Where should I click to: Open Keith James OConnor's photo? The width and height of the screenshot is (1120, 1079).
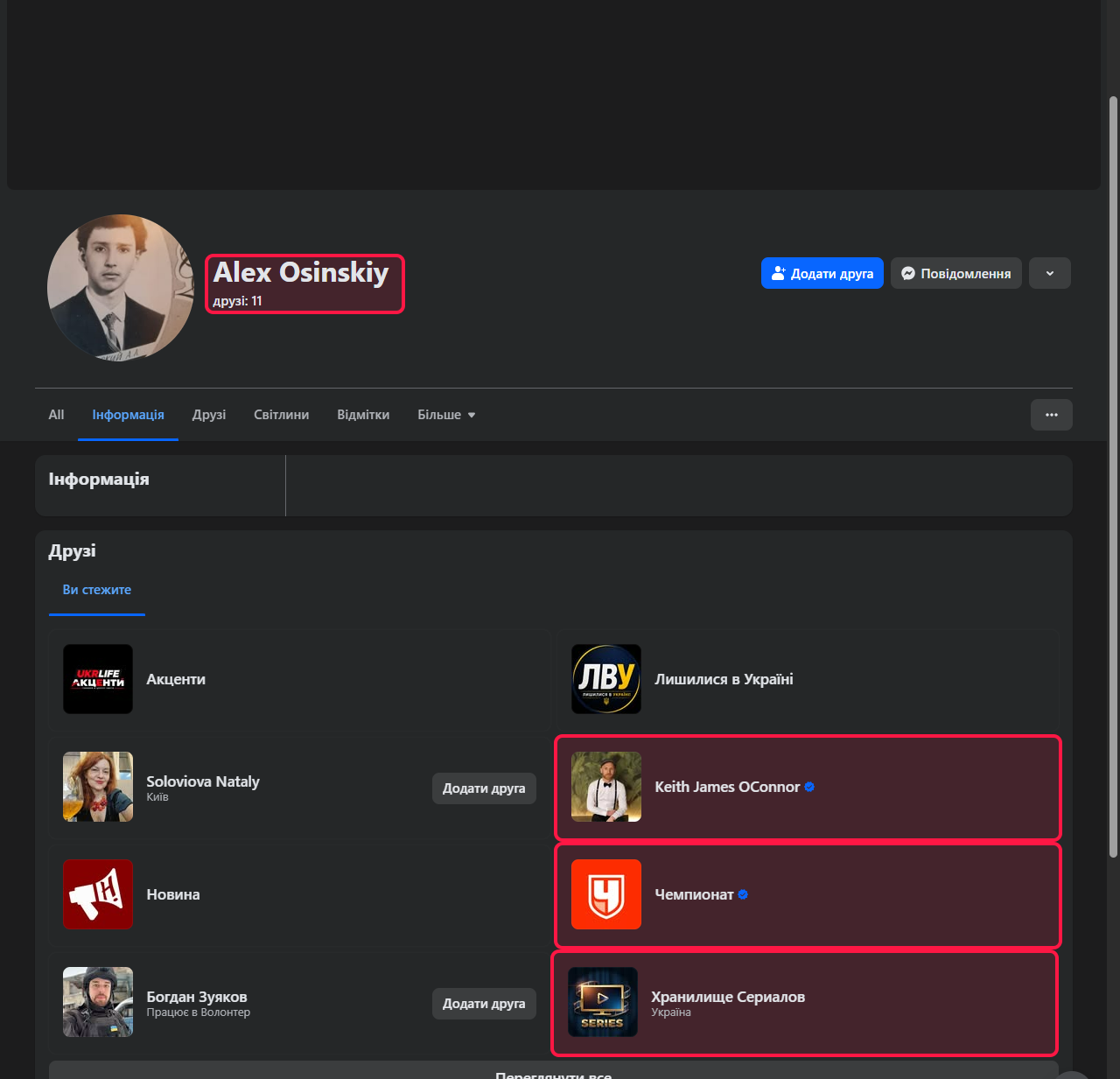606,787
